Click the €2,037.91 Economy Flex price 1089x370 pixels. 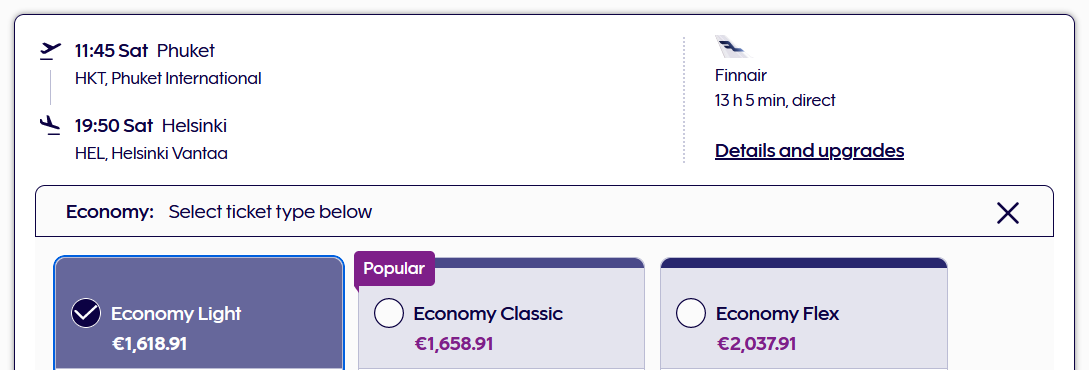[x=756, y=344]
